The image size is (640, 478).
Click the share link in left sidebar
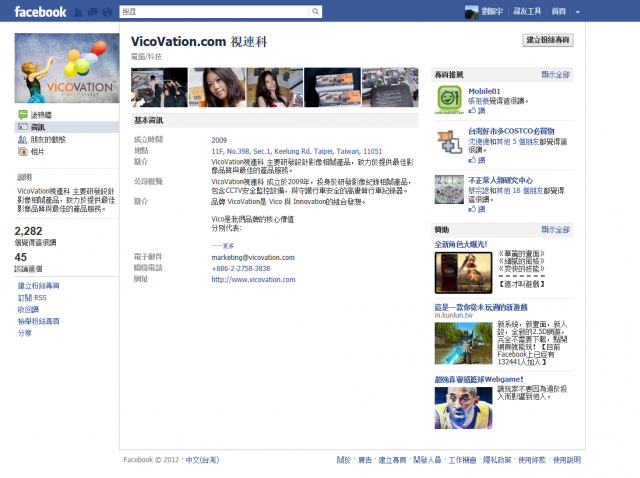click(24, 333)
